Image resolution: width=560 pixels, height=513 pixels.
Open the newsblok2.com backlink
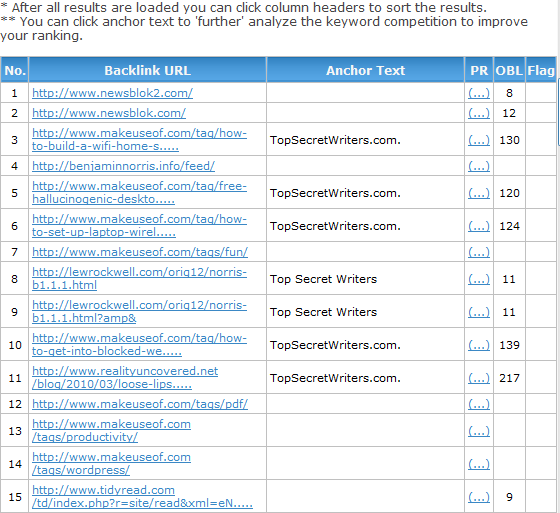(112, 93)
